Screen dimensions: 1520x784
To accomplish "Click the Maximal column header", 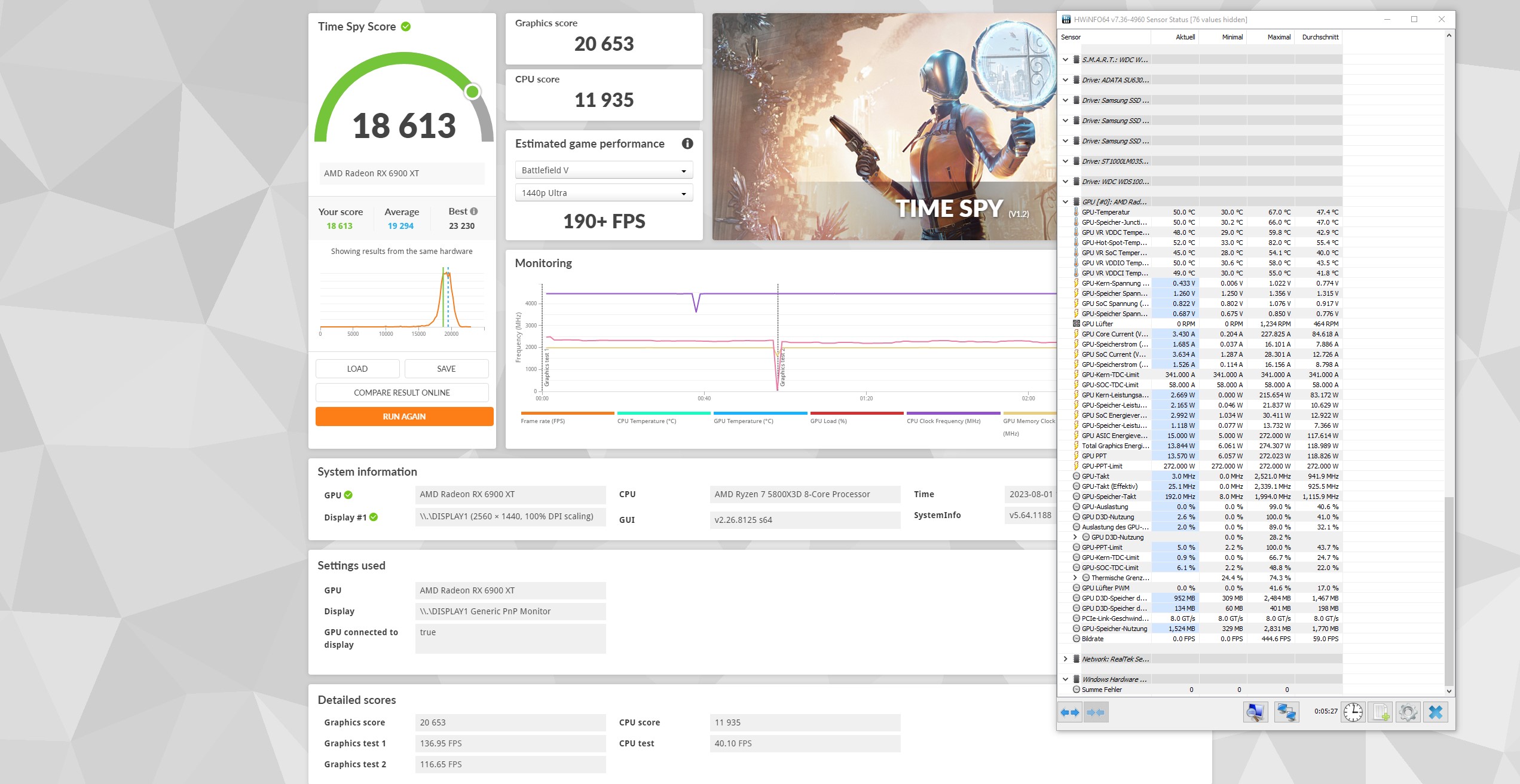I will (x=1279, y=37).
